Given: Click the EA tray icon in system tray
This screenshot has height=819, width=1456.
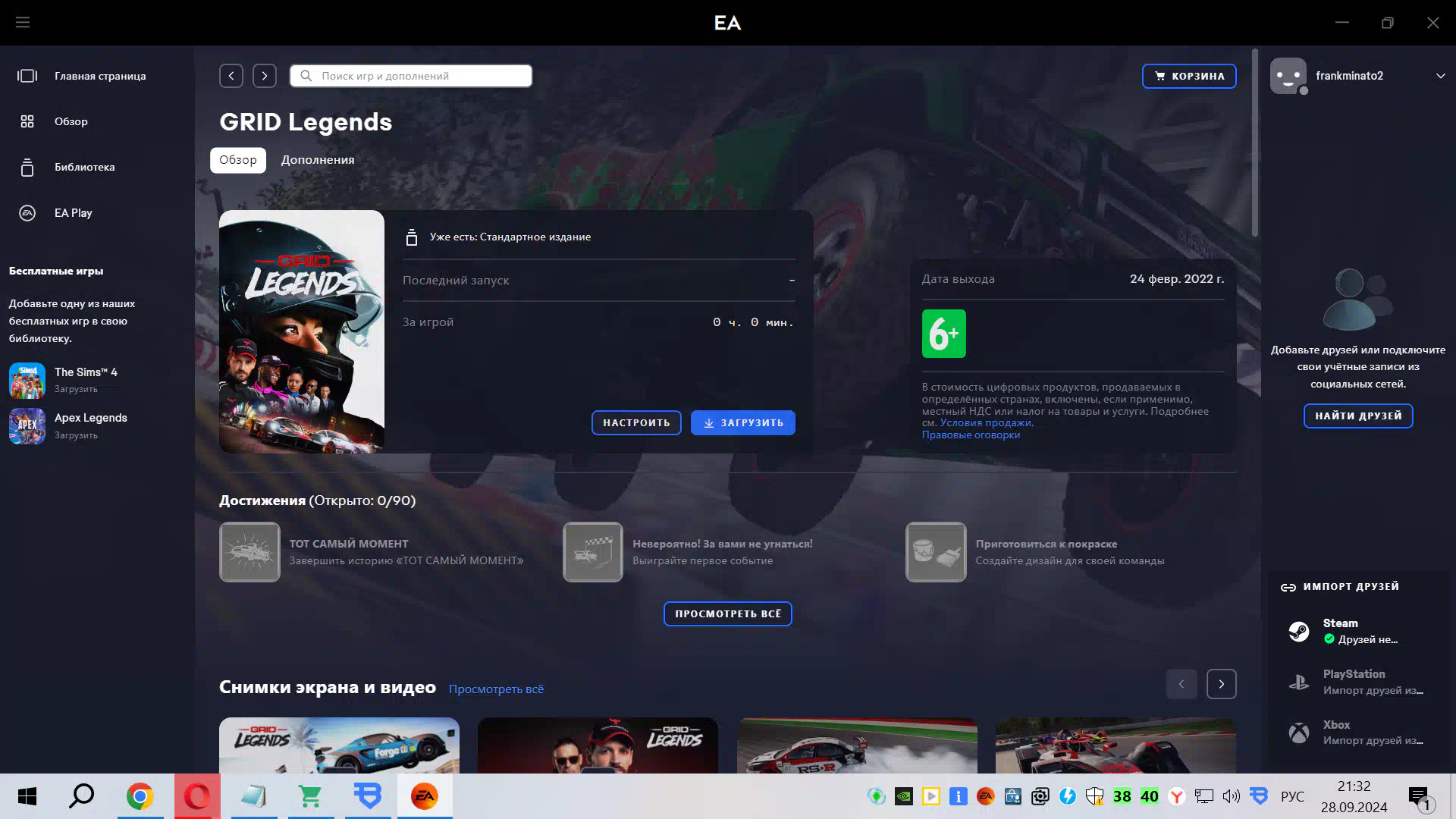Looking at the screenshot, I should pos(986,796).
